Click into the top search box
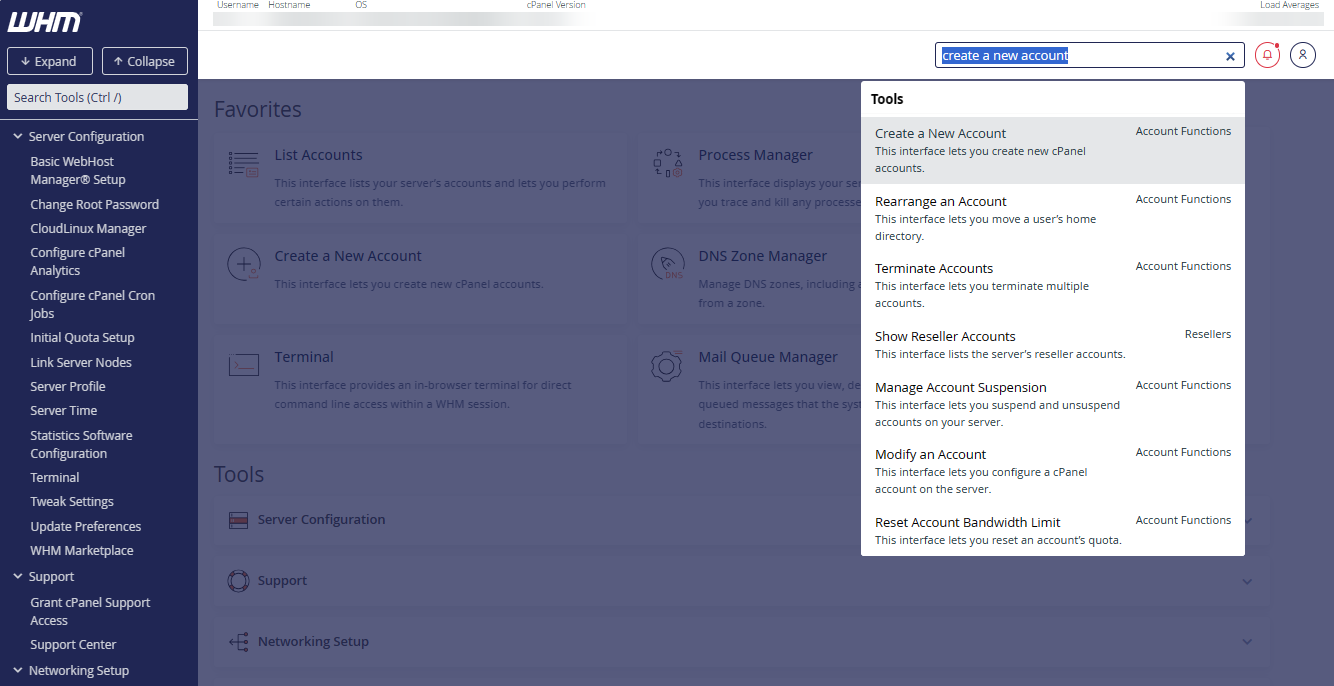 1080,56
